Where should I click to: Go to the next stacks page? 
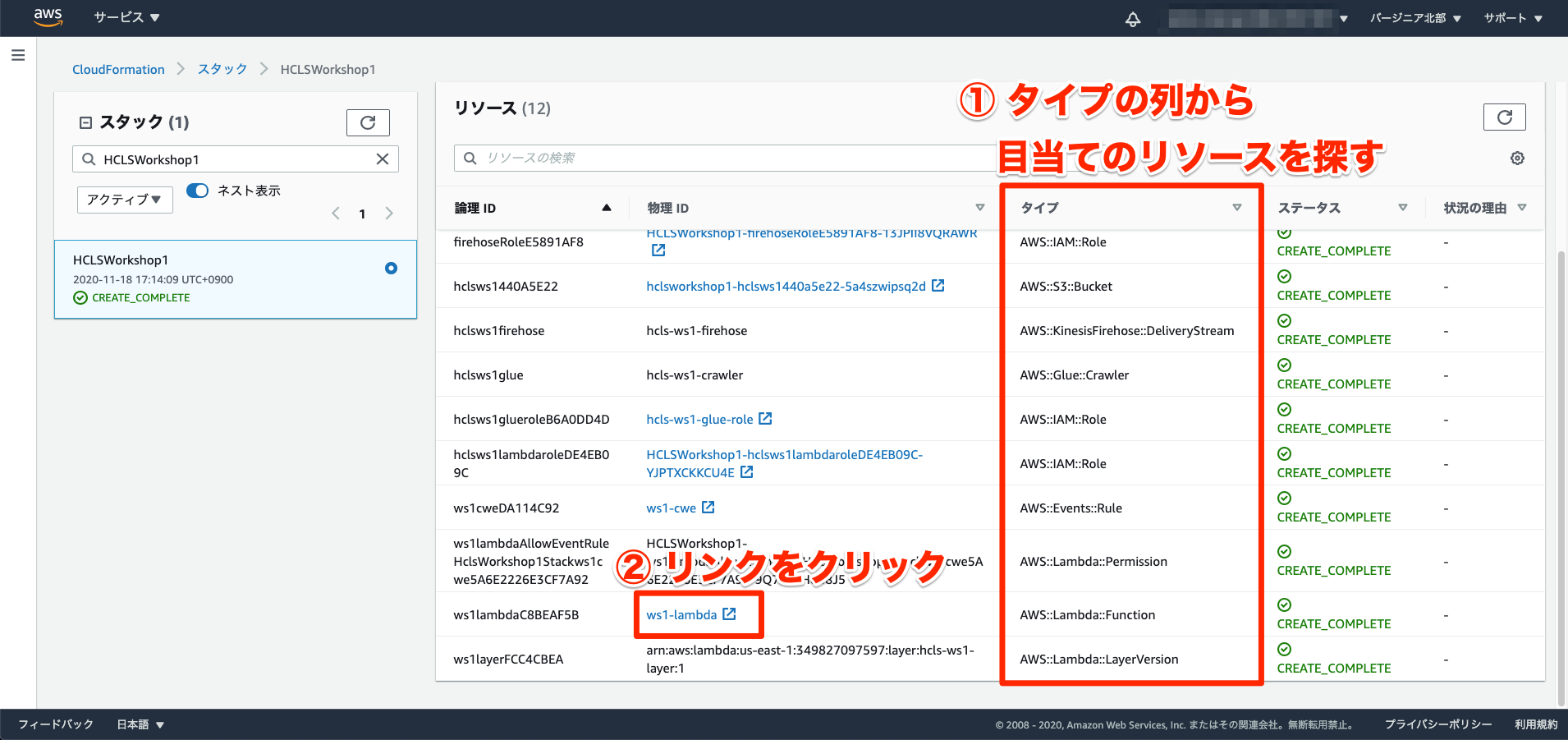pyautogui.click(x=389, y=214)
